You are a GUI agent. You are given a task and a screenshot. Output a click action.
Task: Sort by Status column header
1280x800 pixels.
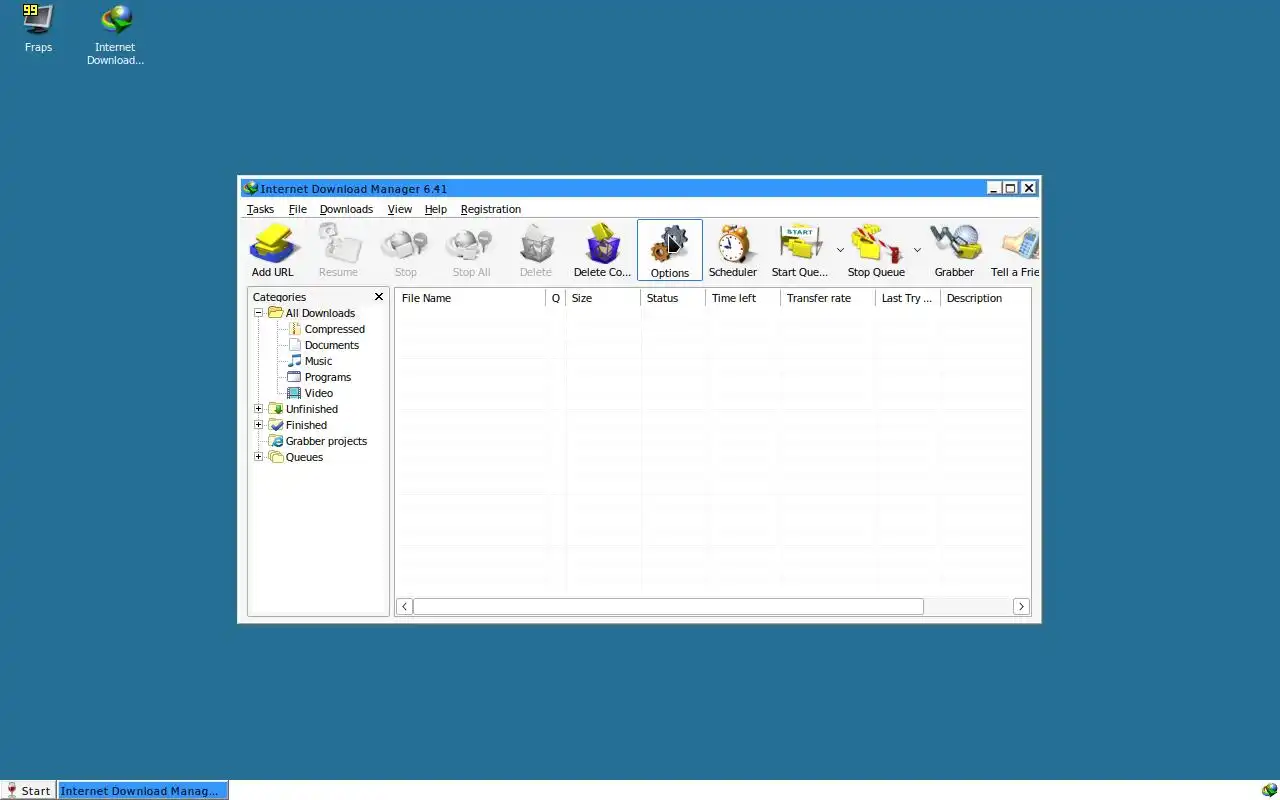click(x=673, y=298)
